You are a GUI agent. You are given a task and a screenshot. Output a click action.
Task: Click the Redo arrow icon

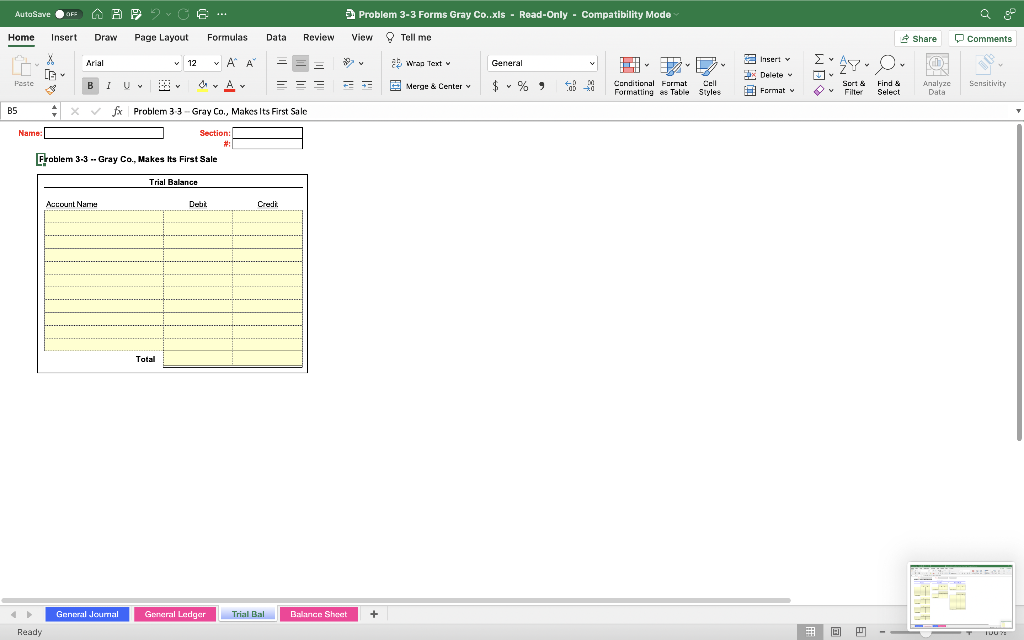(x=184, y=14)
